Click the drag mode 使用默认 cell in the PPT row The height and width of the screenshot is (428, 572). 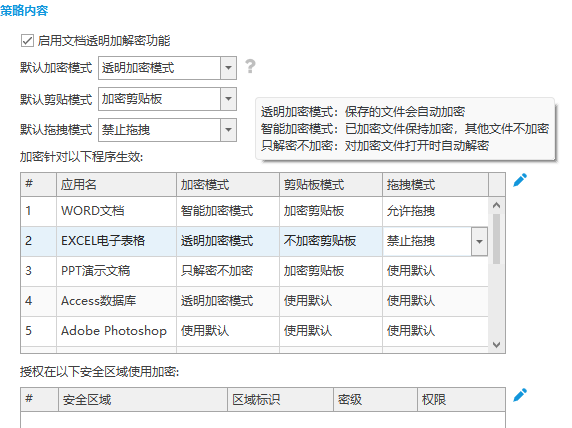(x=435, y=271)
